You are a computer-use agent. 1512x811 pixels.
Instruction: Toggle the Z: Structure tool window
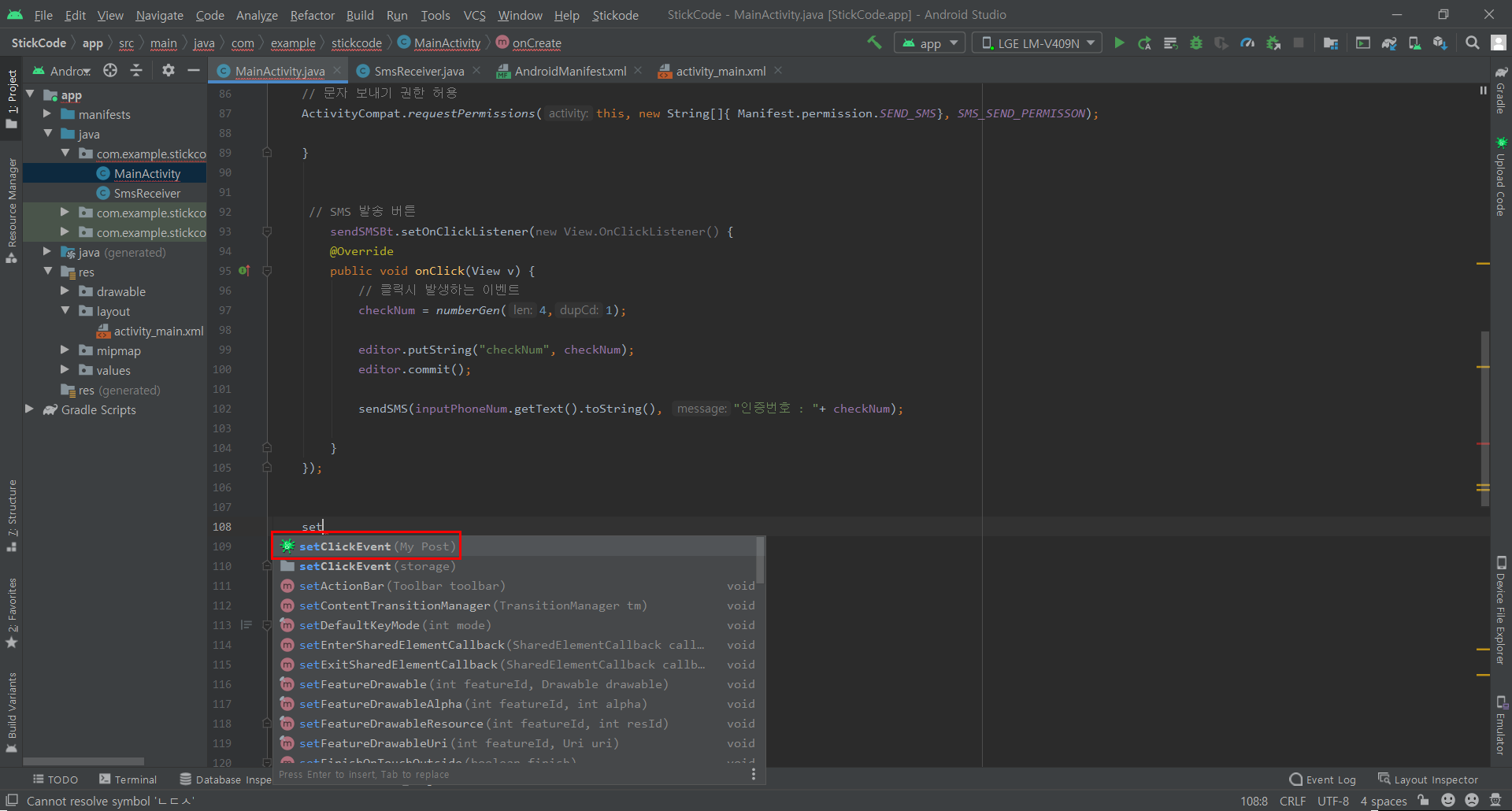pyautogui.click(x=12, y=516)
